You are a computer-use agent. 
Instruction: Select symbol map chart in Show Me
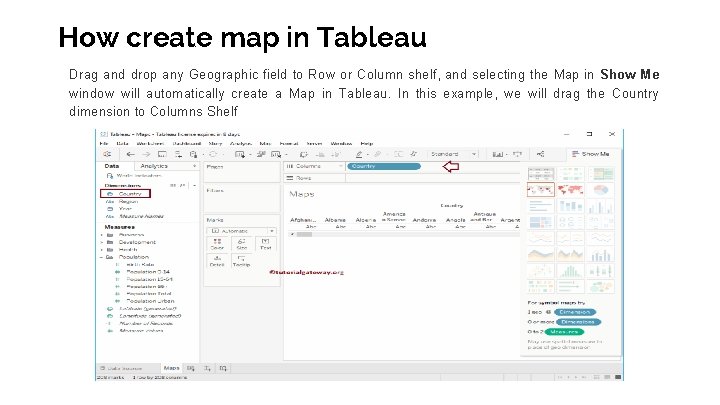[540, 190]
